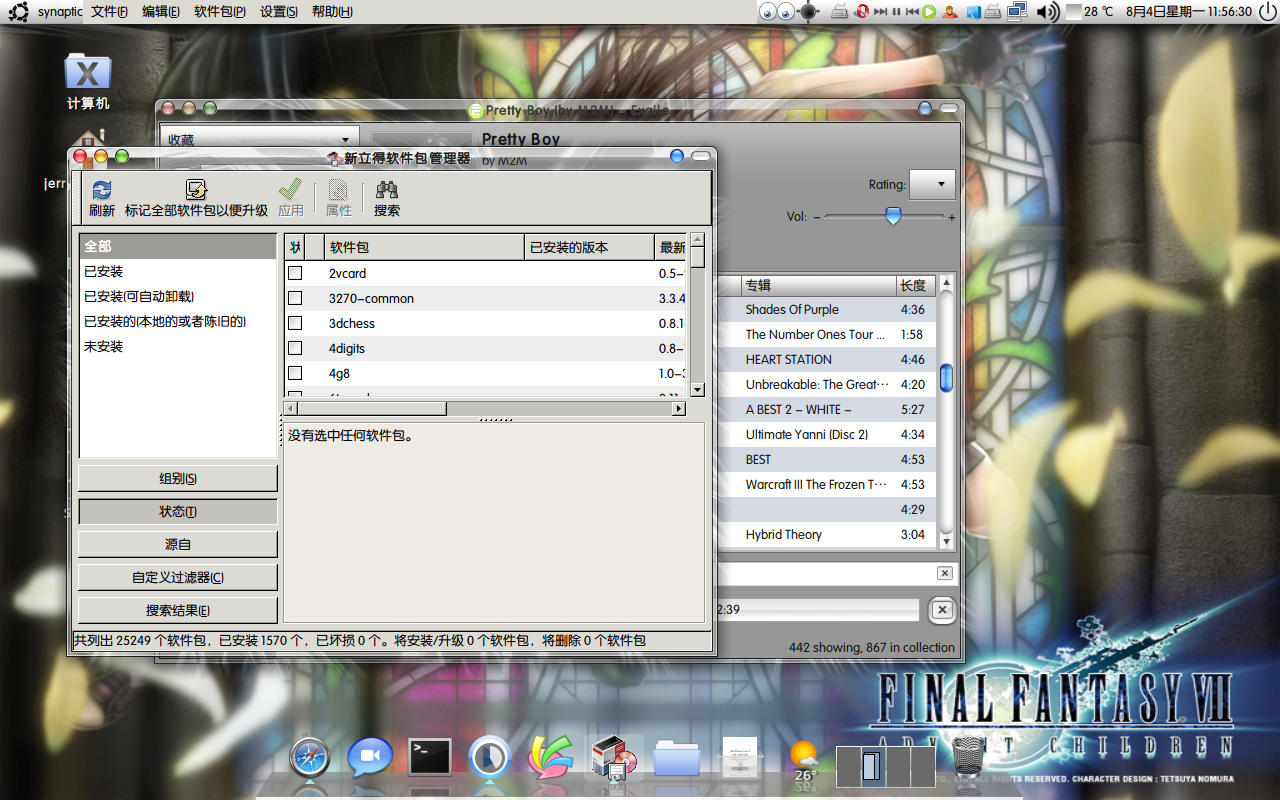This screenshot has width=1280, height=800.
Task: Launch the video chat bubble dock icon
Action: tap(370, 758)
